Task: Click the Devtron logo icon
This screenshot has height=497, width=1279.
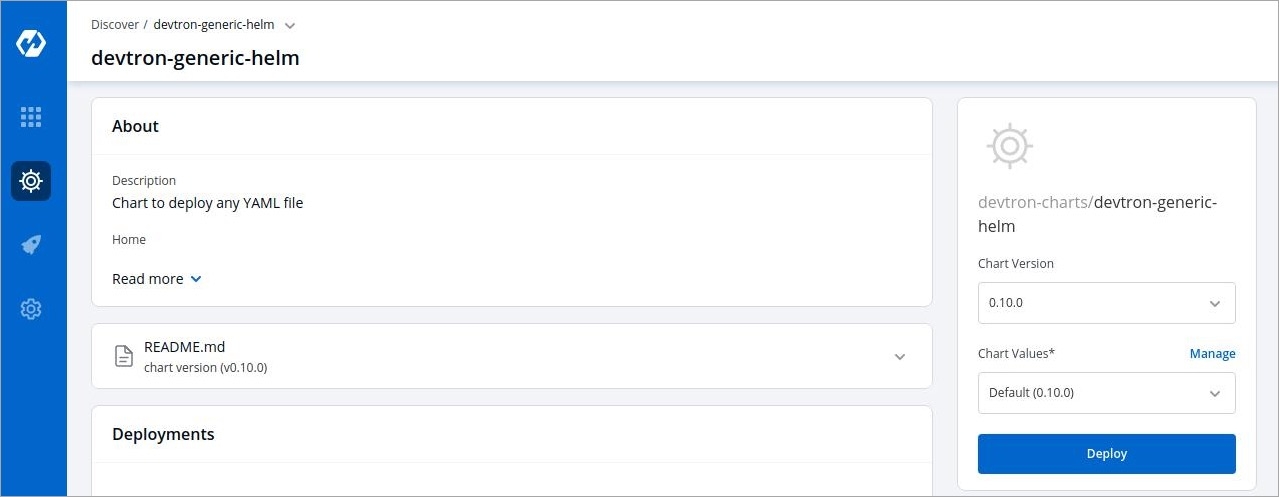Action: [31, 44]
